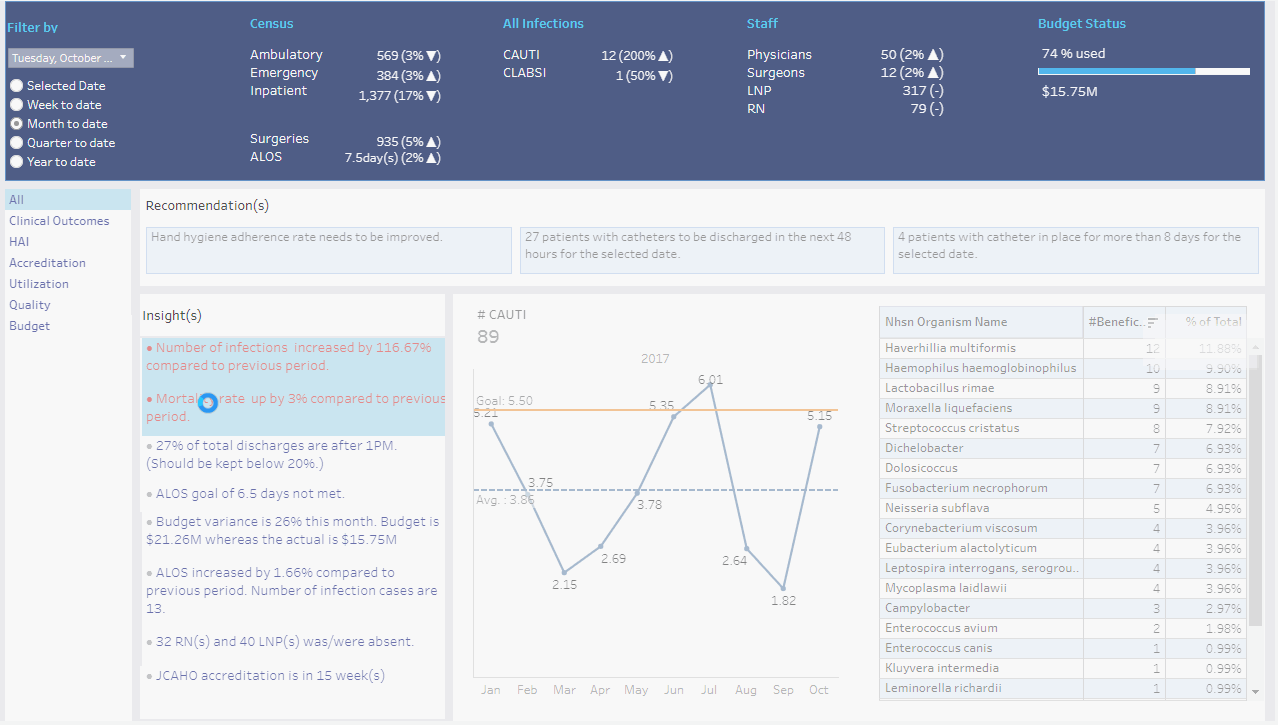Click the sort icon in #Benefic column header
This screenshot has height=725, width=1278.
coord(1153,322)
